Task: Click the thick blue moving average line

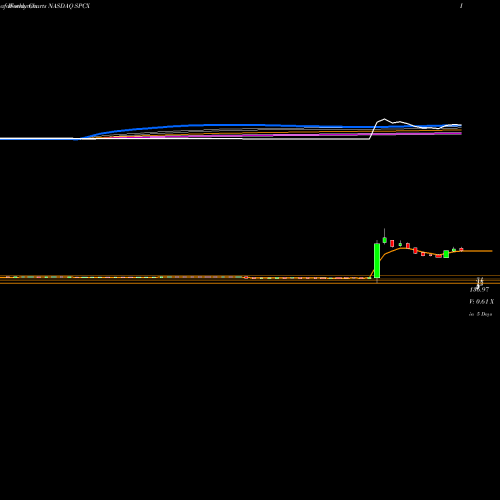Action: click(233, 125)
